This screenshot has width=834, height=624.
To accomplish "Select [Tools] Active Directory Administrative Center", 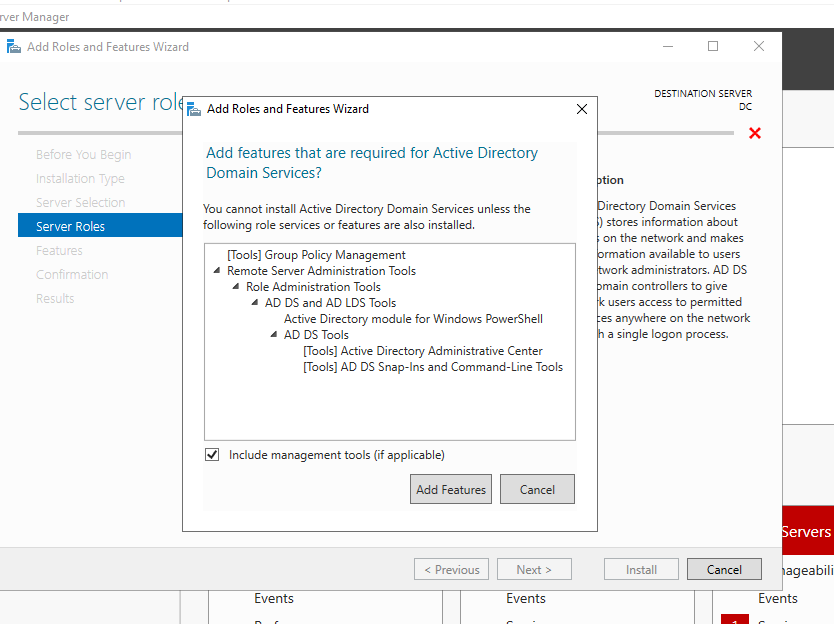I will pyautogui.click(x=423, y=351).
